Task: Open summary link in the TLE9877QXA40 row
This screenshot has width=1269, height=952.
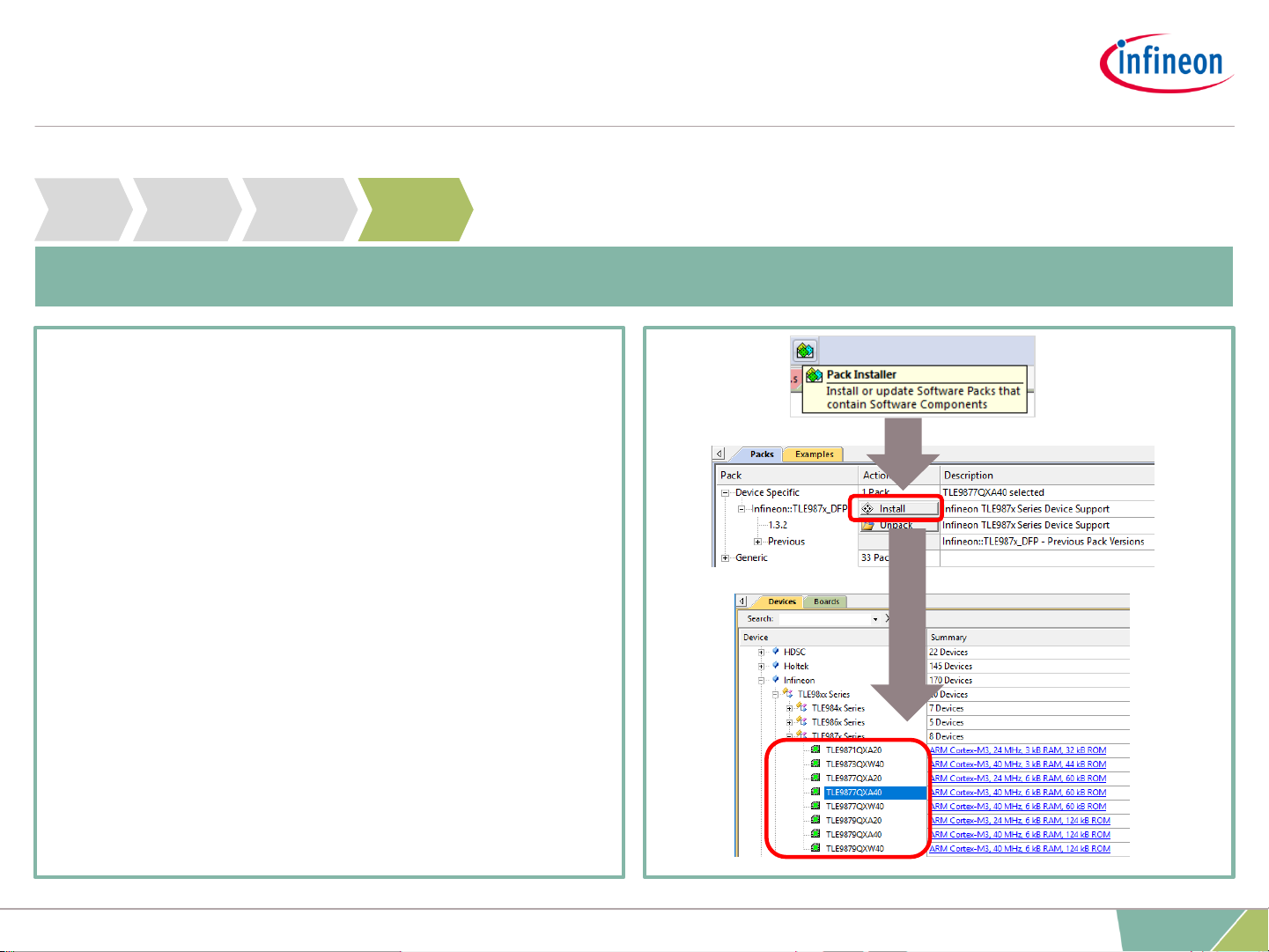Action: [1018, 793]
